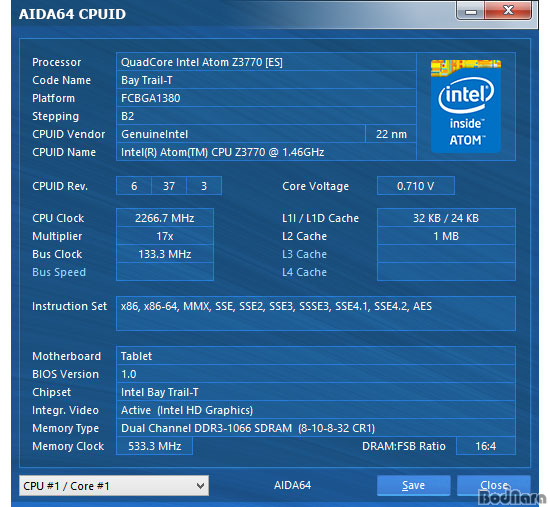Click the Stepping label

tap(55, 116)
